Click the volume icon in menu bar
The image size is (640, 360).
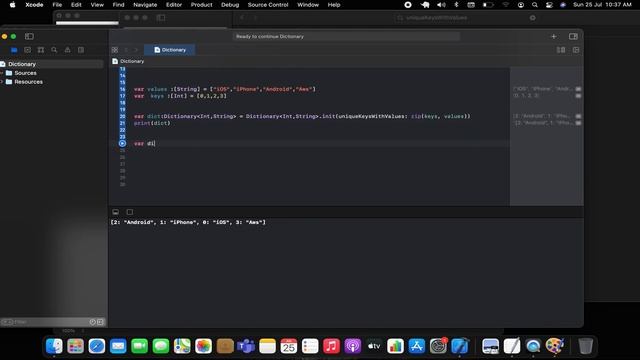coord(441,5)
